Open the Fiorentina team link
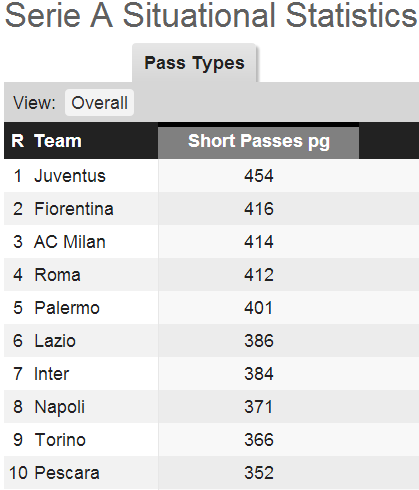 coord(74,209)
